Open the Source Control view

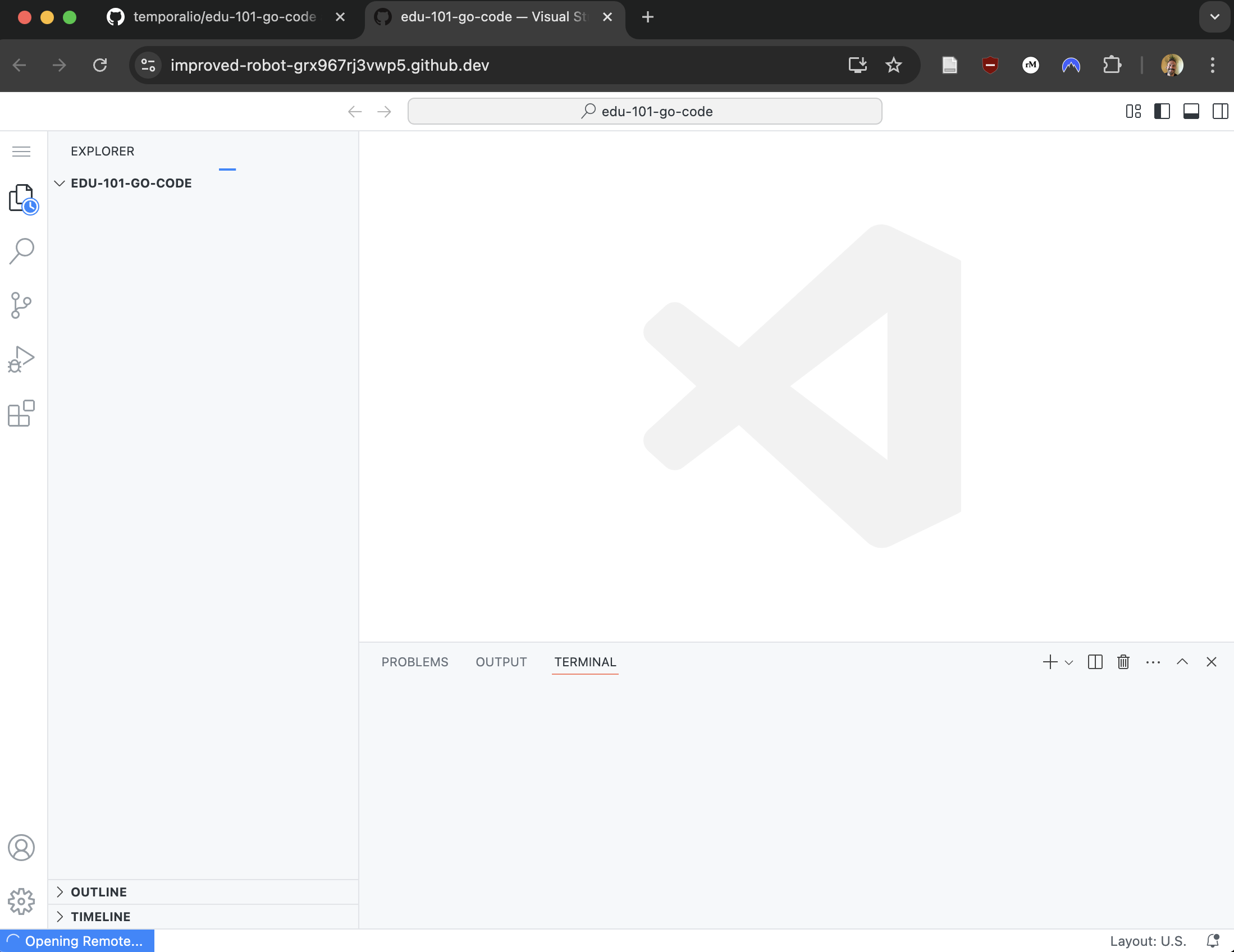click(21, 305)
